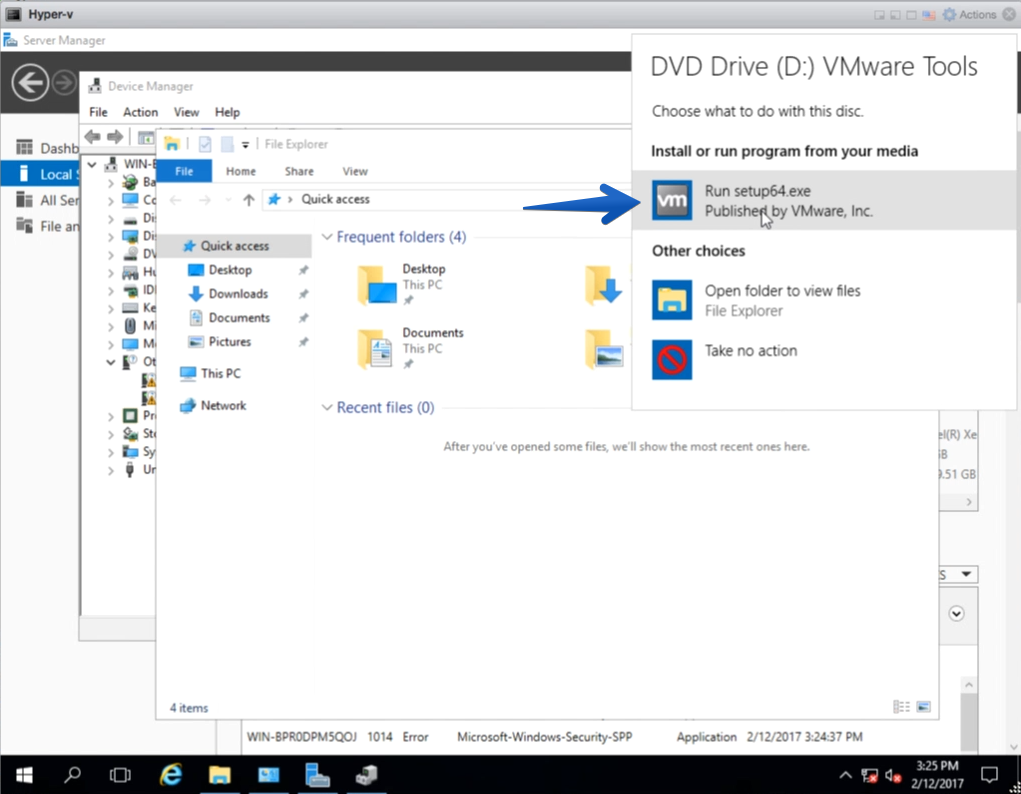Open the File tab in File Explorer
The height and width of the screenshot is (794, 1021).
point(184,171)
